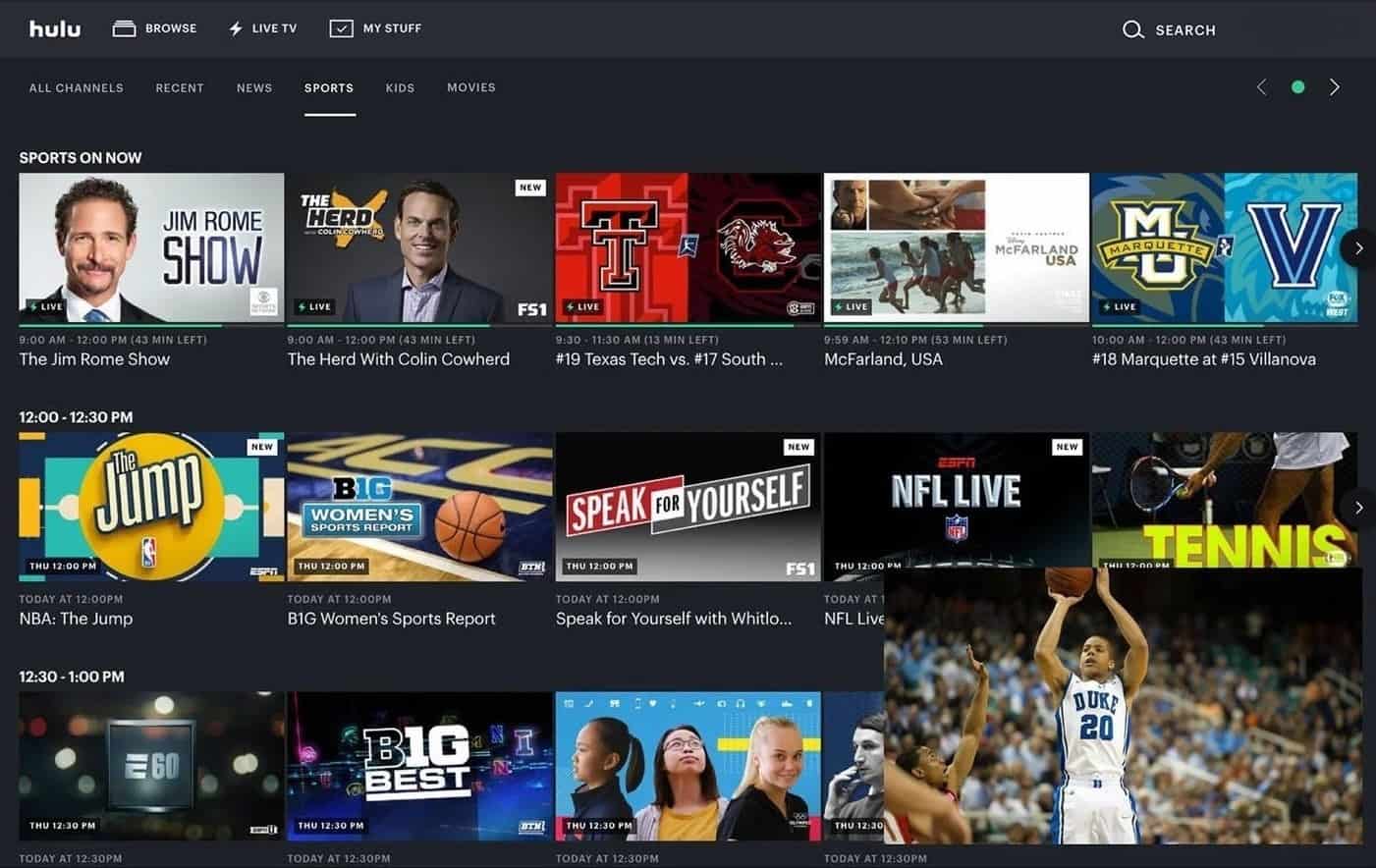This screenshot has height=868, width=1376.
Task: Open The Jim Rome Show thumbnail
Action: click(151, 247)
